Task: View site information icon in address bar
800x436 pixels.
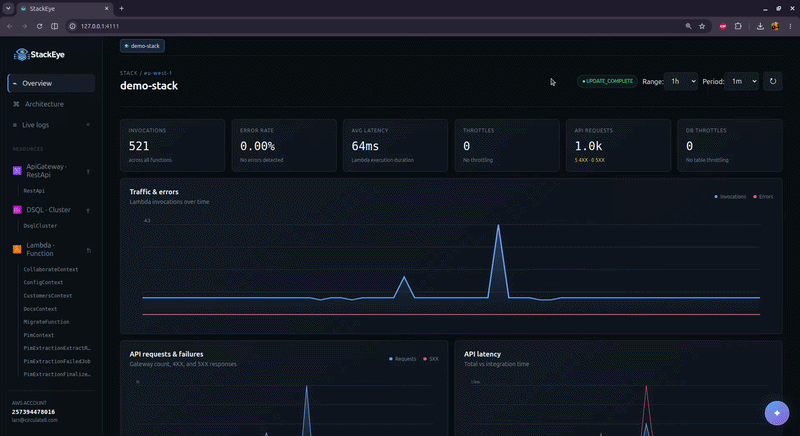Action: tap(72, 26)
